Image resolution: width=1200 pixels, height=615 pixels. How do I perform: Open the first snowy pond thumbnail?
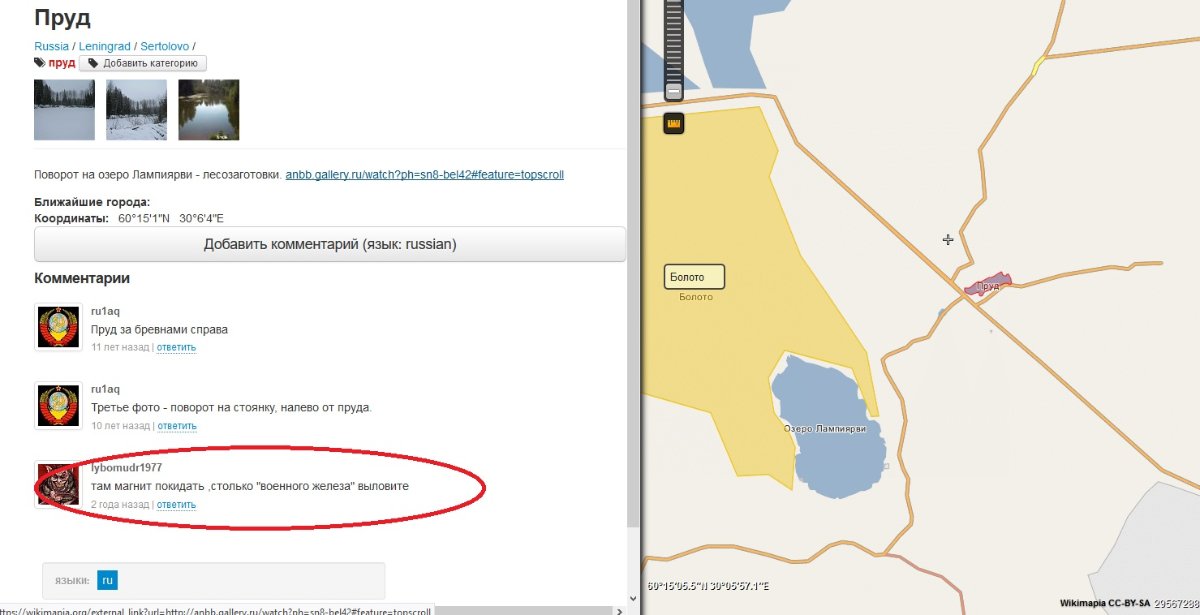[64, 110]
